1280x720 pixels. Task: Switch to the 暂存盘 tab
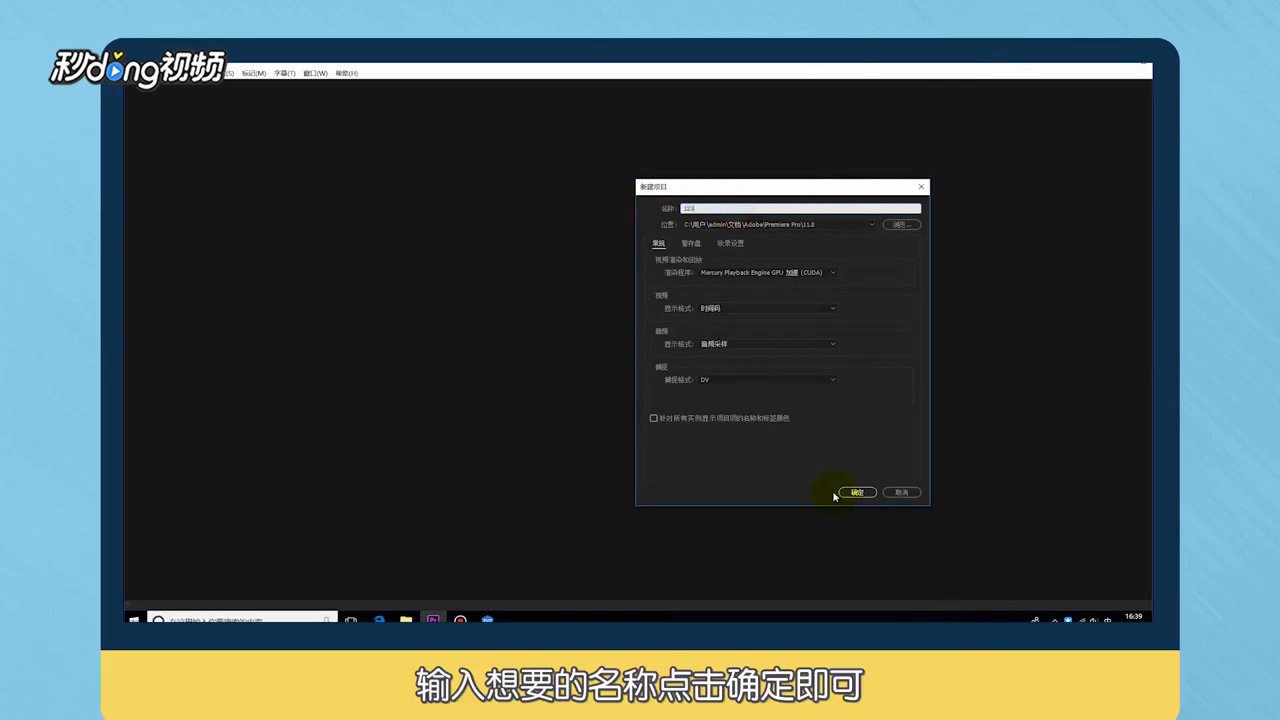[x=691, y=243]
